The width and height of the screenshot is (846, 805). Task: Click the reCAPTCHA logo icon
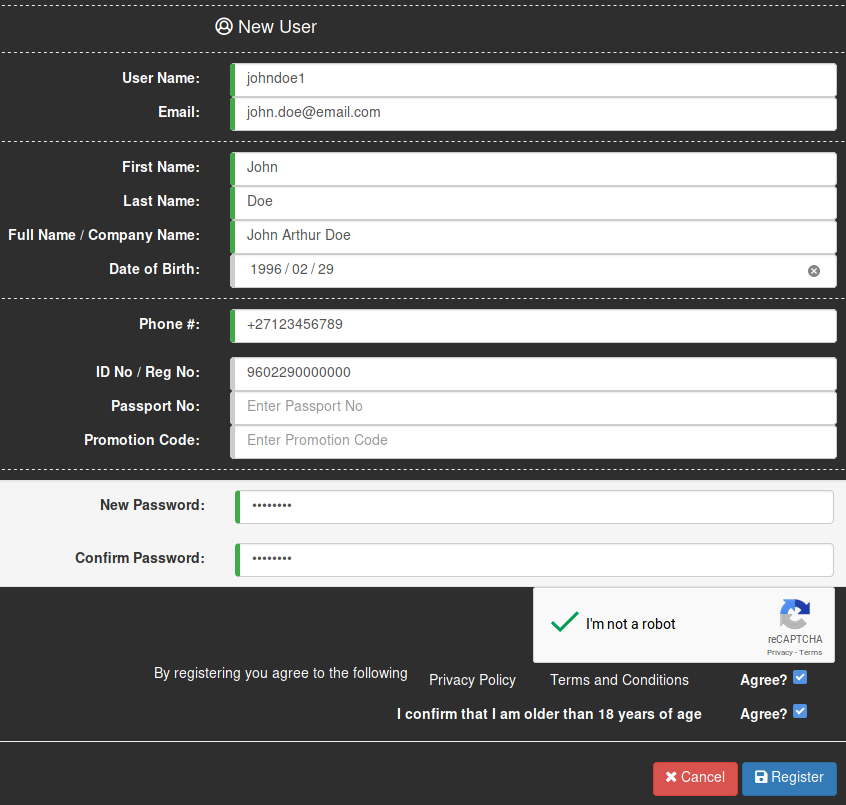pyautogui.click(x=795, y=614)
